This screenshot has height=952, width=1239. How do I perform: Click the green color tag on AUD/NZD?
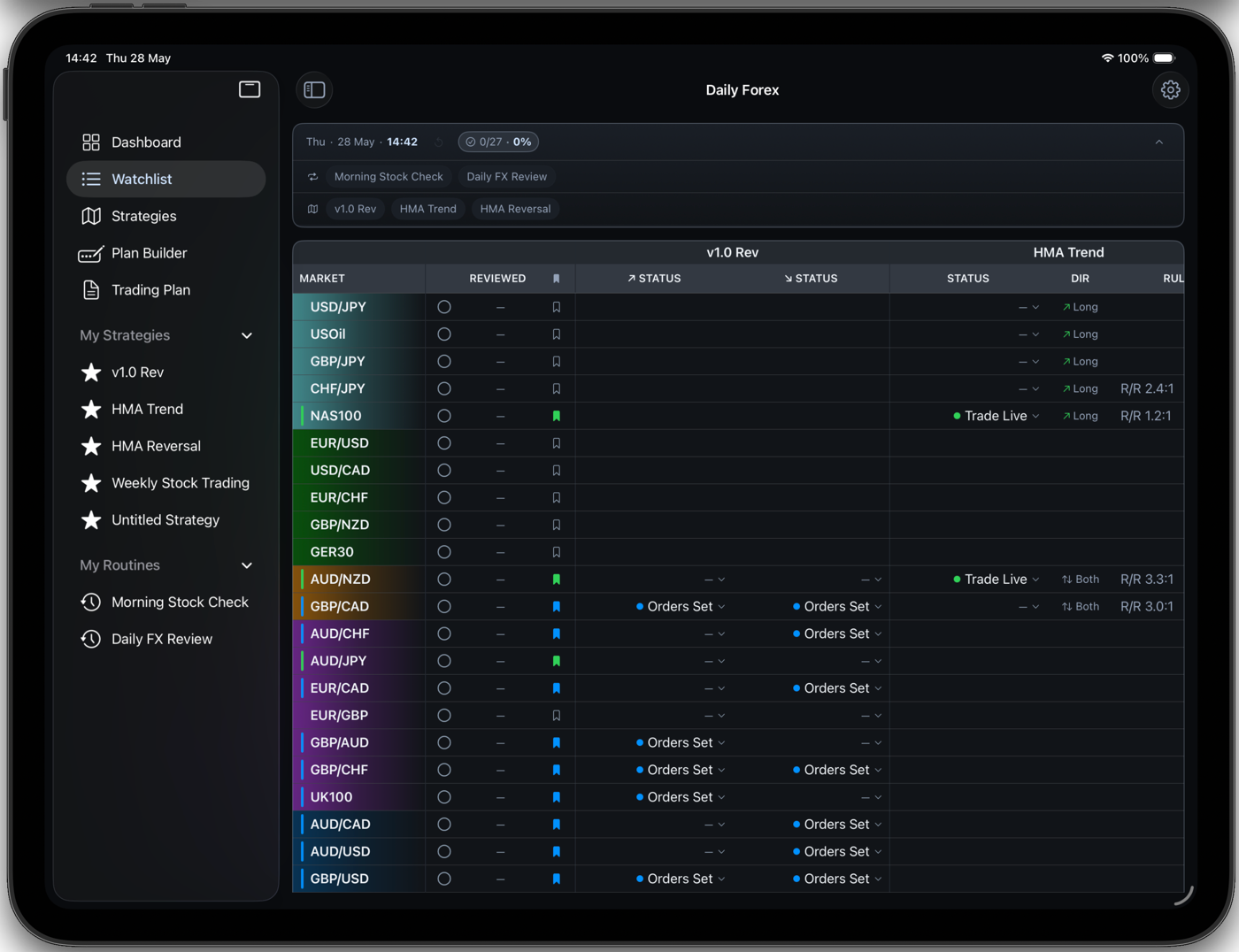pyautogui.click(x=303, y=580)
